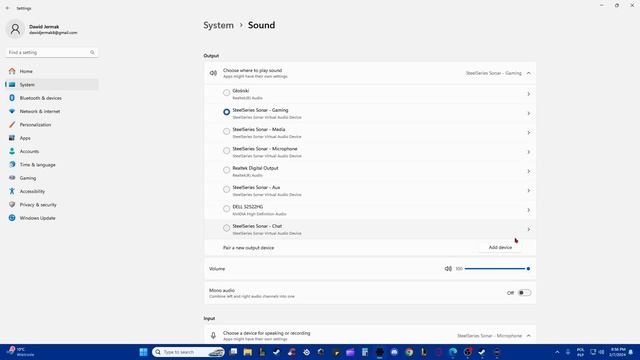Click Add device button
This screenshot has width=640, height=360.
[500, 247]
